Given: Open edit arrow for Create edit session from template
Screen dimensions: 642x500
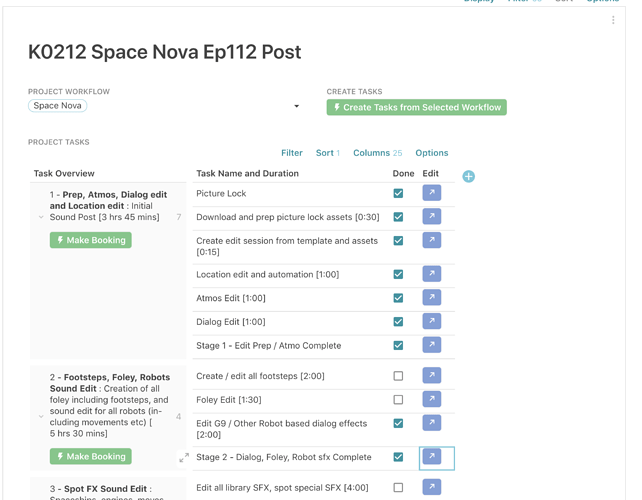Looking at the screenshot, I should pyautogui.click(x=432, y=240).
